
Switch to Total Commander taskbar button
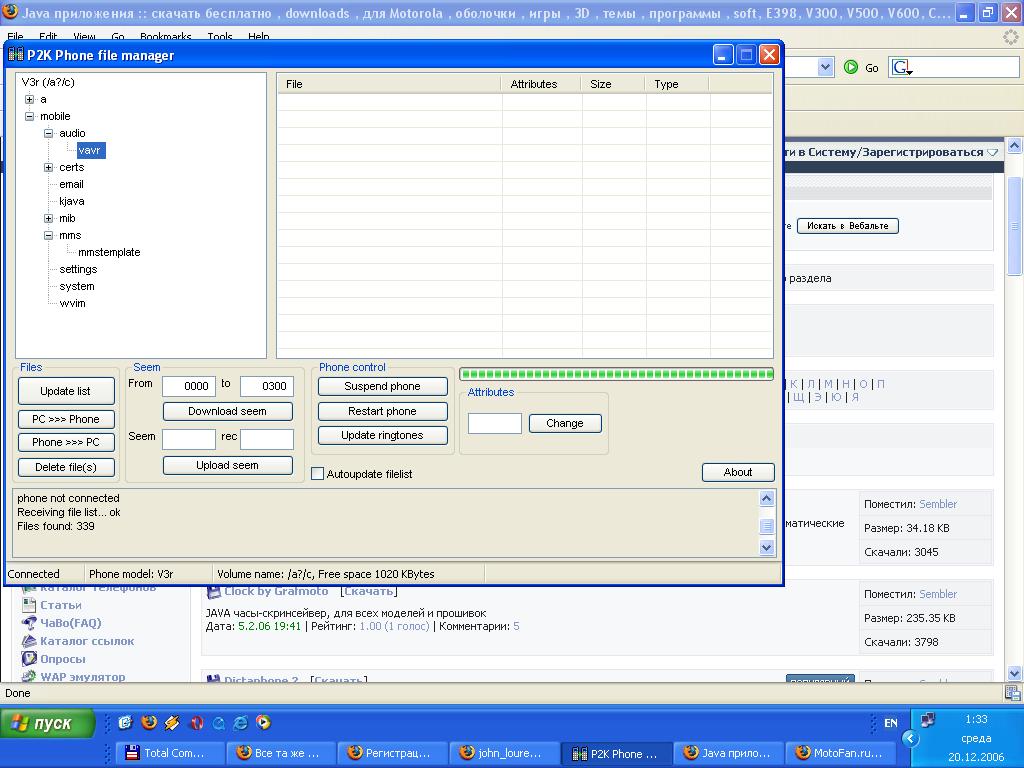coord(170,753)
